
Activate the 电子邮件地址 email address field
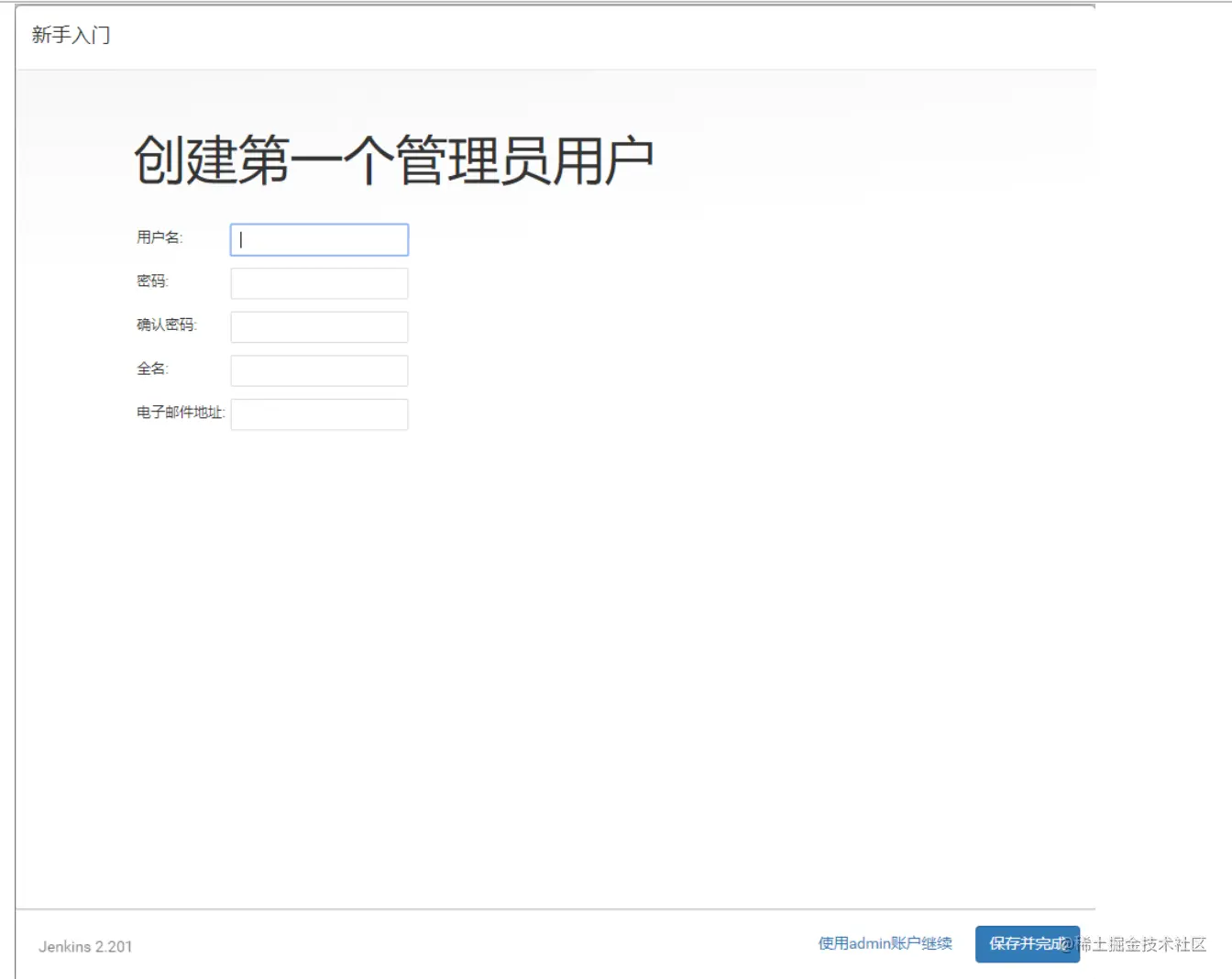[319, 414]
